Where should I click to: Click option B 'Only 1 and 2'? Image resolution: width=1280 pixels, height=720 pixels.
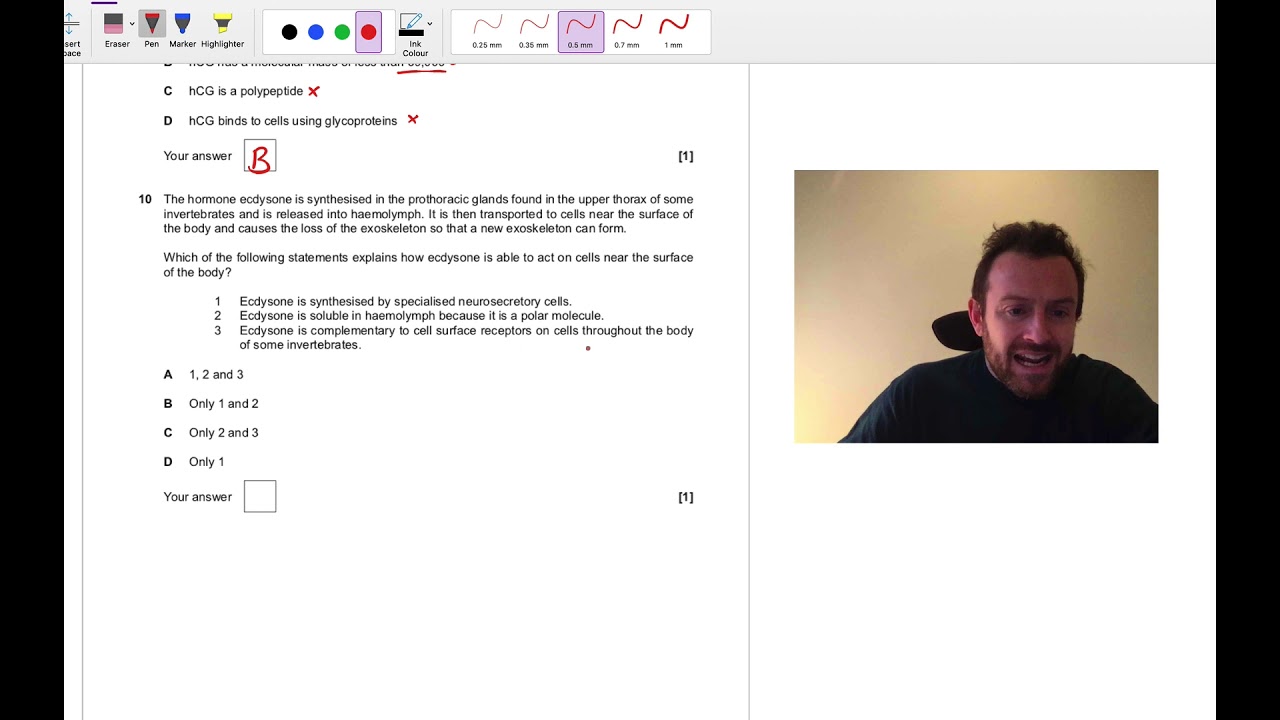pyautogui.click(x=223, y=403)
